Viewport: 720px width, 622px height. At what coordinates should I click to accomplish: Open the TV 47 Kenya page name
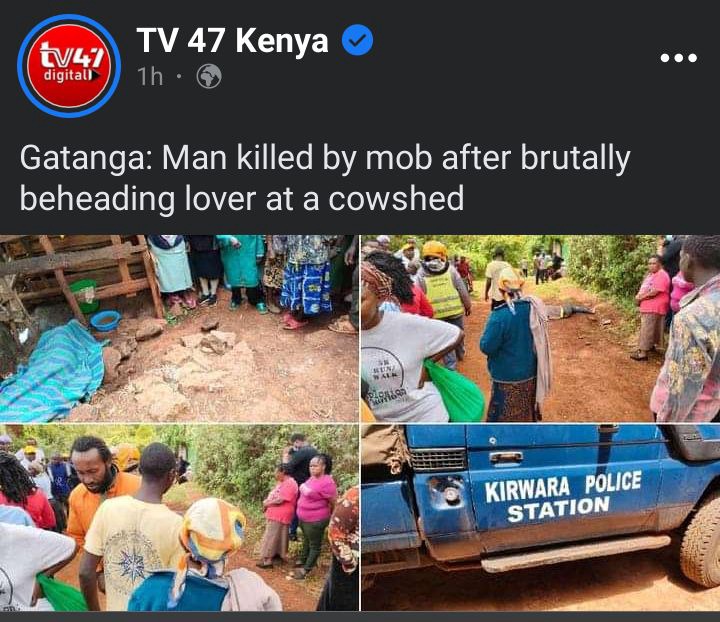pos(232,40)
